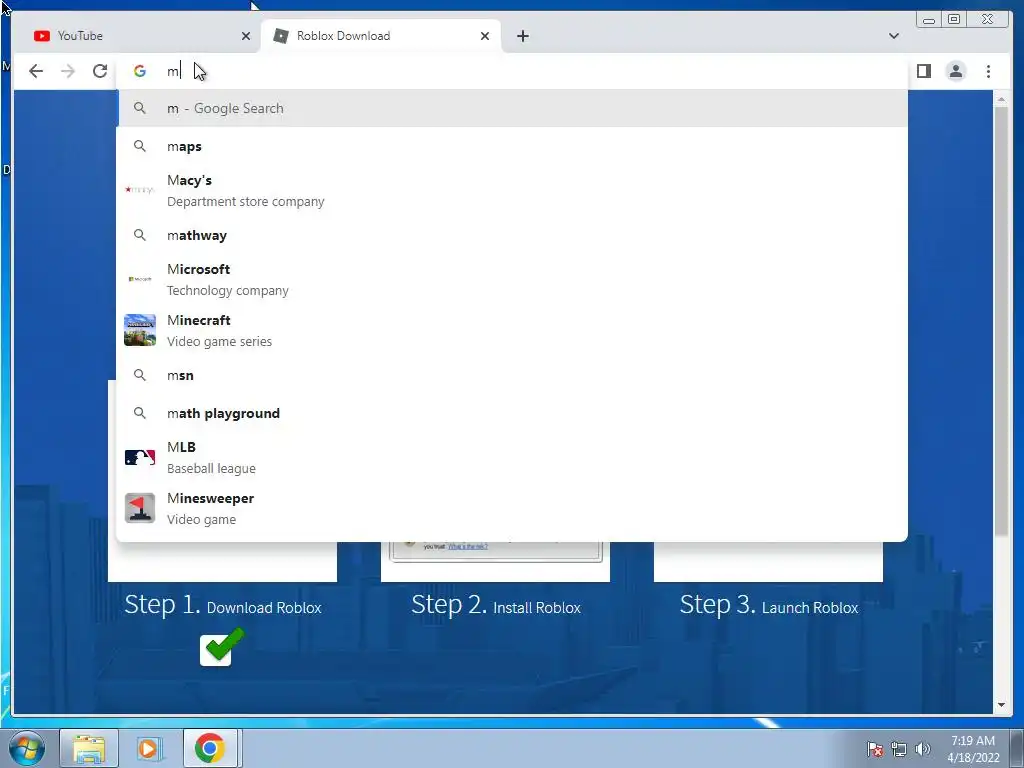
Task: Choose 'm - Google Search' suggestion
Action: pos(512,108)
